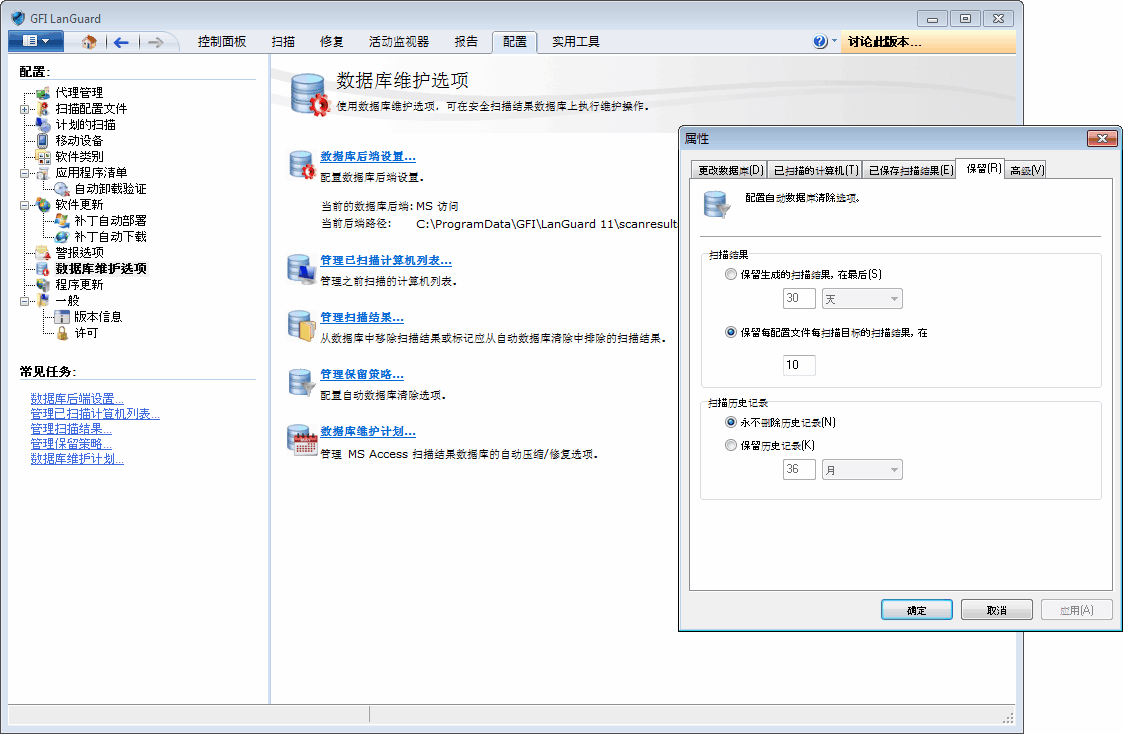Click the 补丁自动部署 tree icon
This screenshot has width=1123, height=734.
(x=62, y=221)
